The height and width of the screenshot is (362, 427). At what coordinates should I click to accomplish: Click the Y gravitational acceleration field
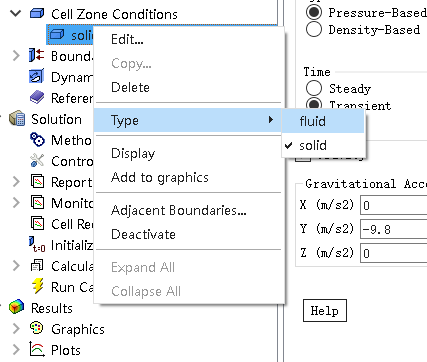click(393, 229)
